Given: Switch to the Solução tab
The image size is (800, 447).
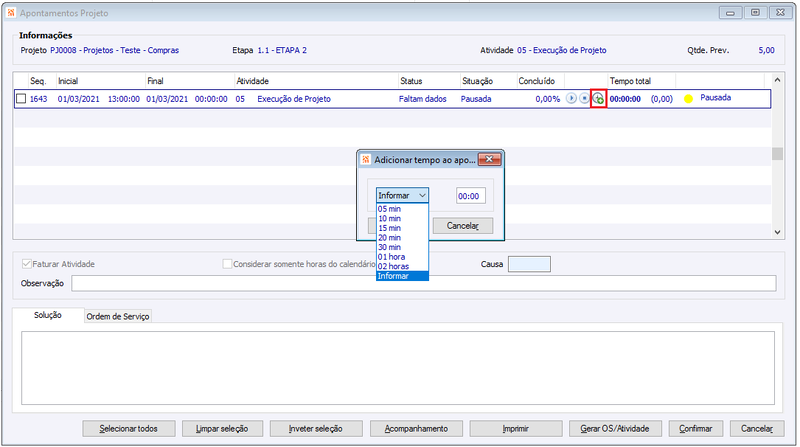Looking at the screenshot, I should 48,315.
